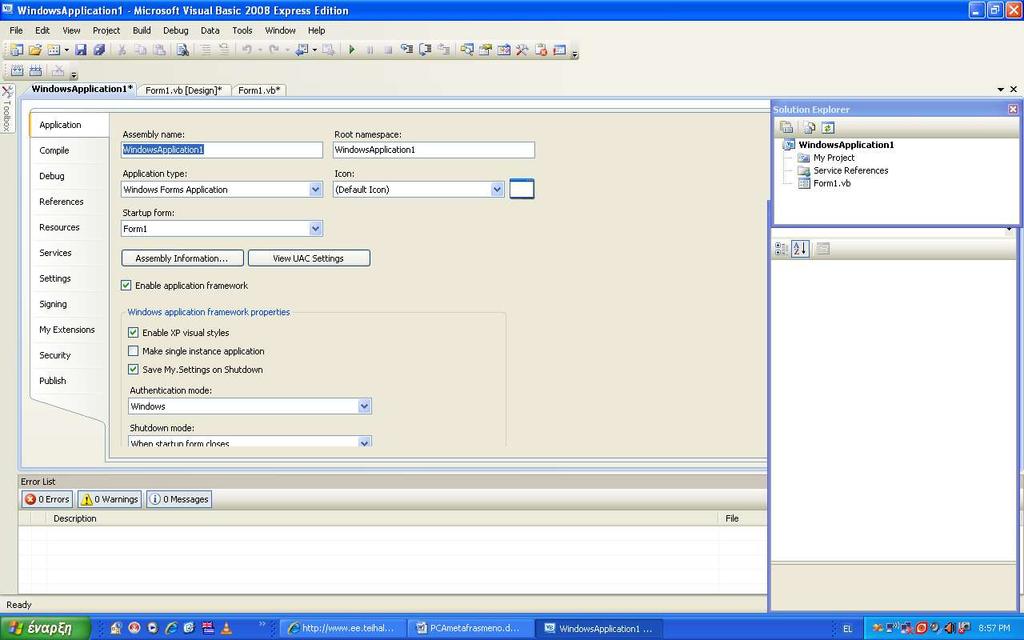Click the Step Into debug icon
This screenshot has height=640, width=1024.
click(x=407, y=50)
